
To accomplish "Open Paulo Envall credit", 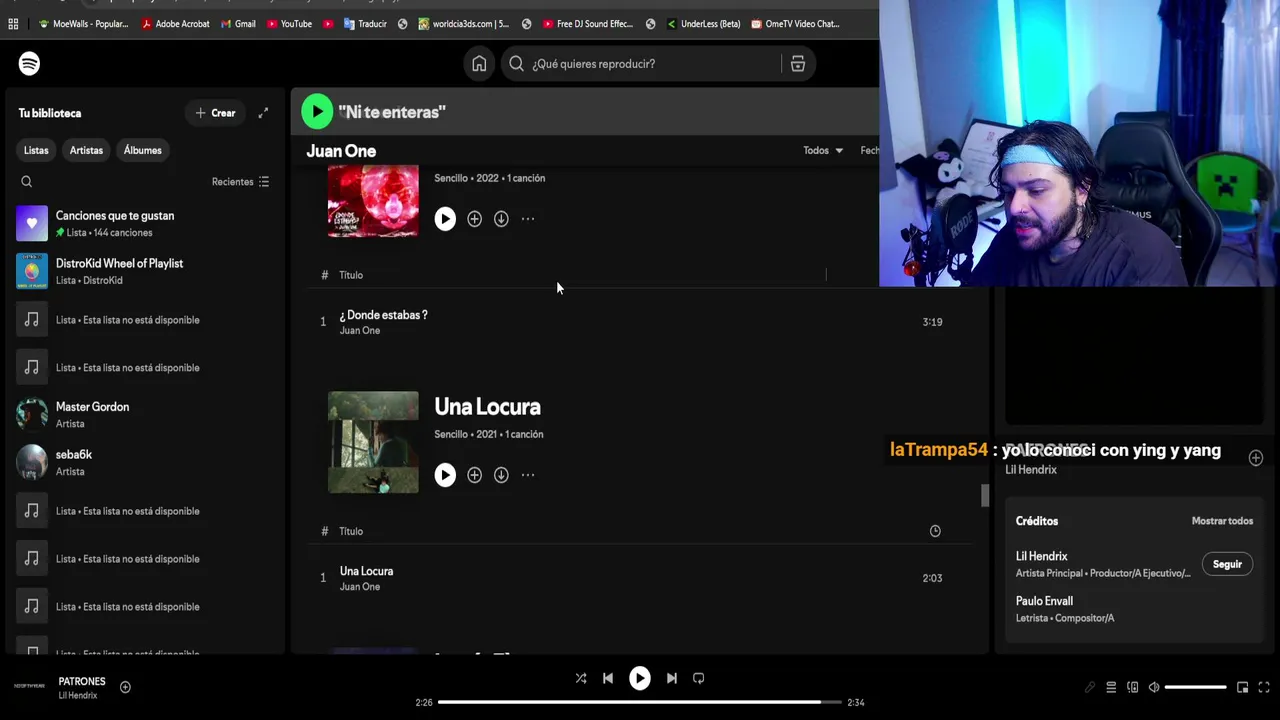I will [x=1044, y=601].
